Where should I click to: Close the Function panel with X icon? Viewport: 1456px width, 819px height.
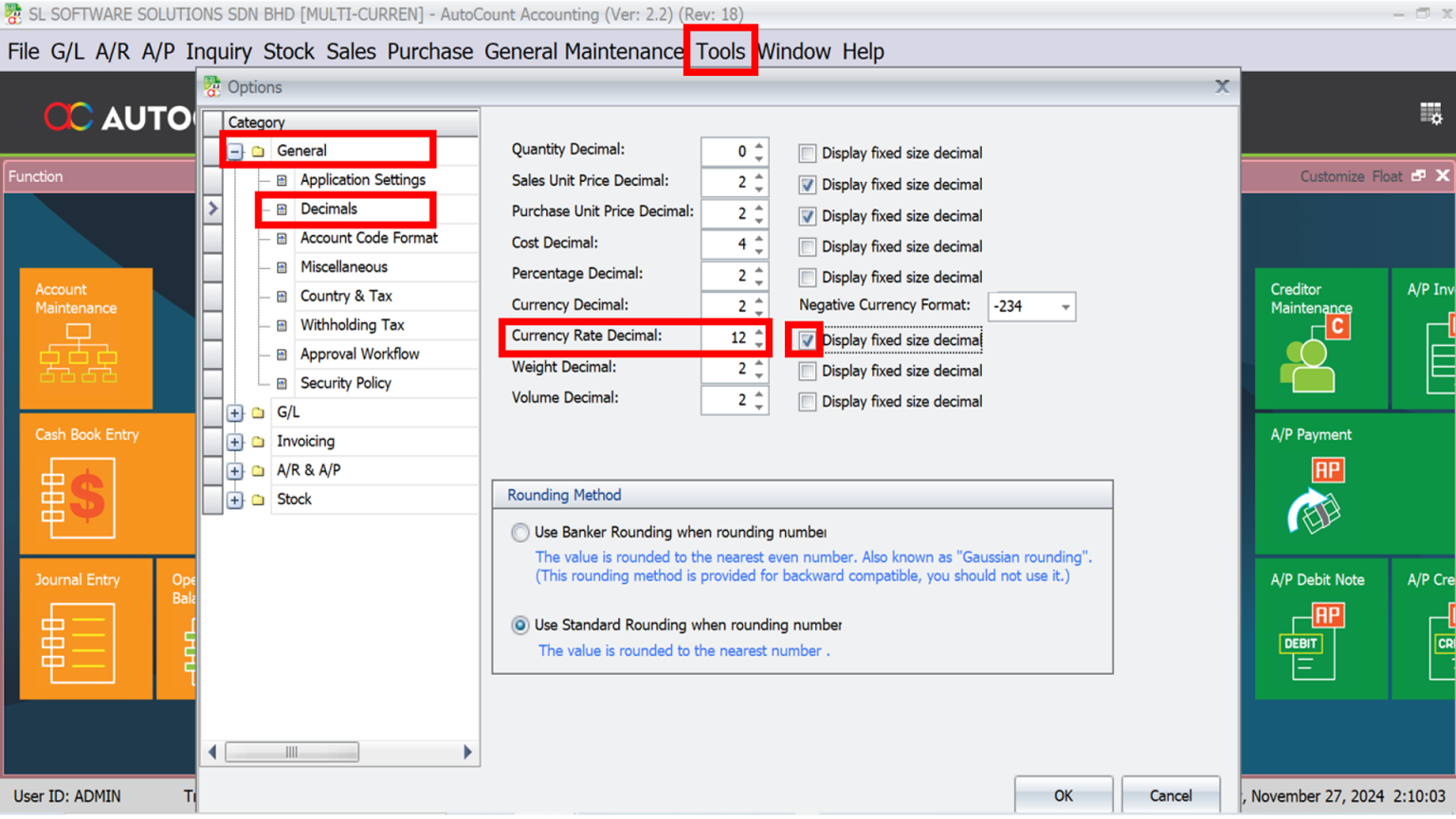pyautogui.click(x=1443, y=176)
